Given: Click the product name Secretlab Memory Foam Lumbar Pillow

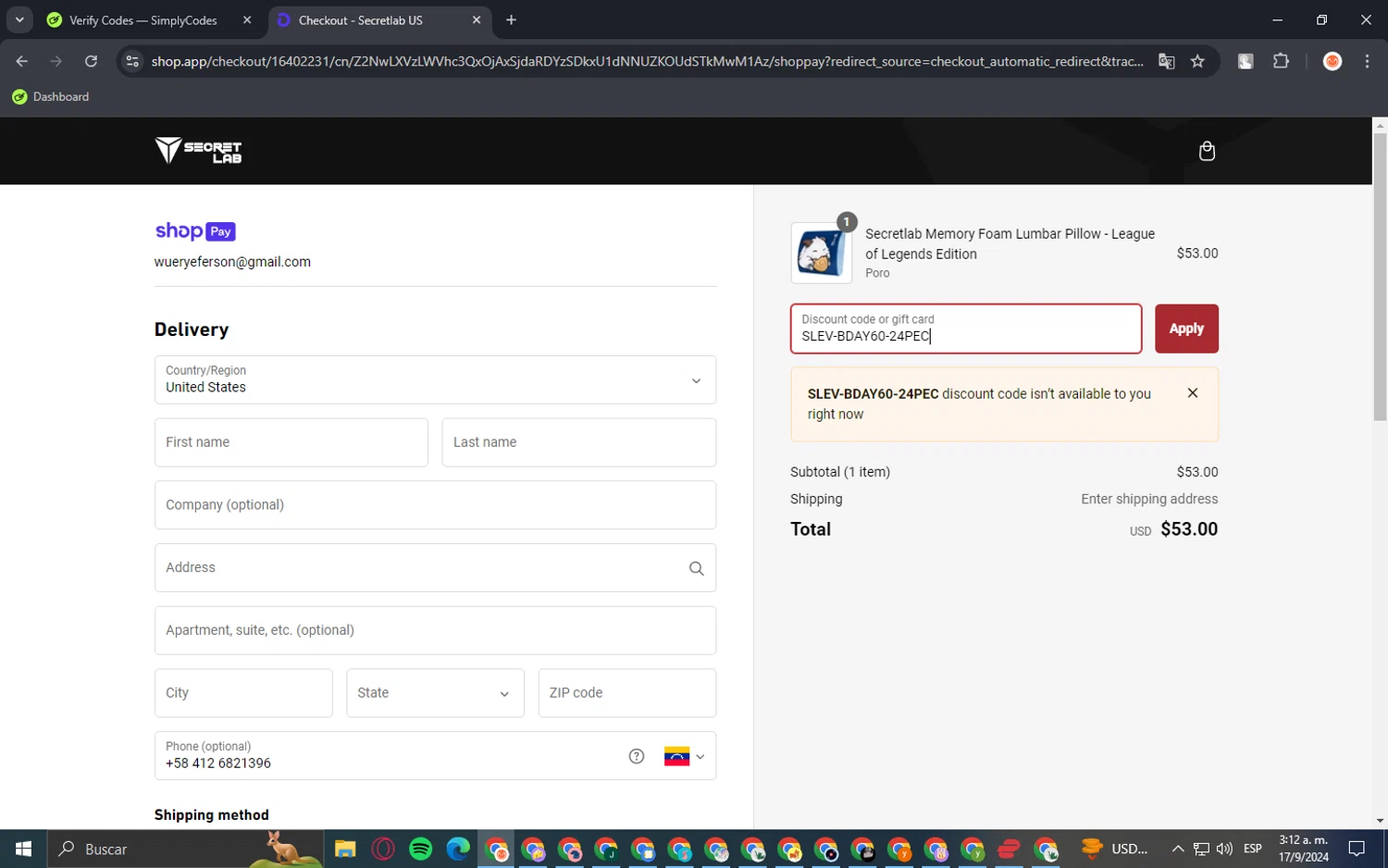Looking at the screenshot, I should [1010, 243].
